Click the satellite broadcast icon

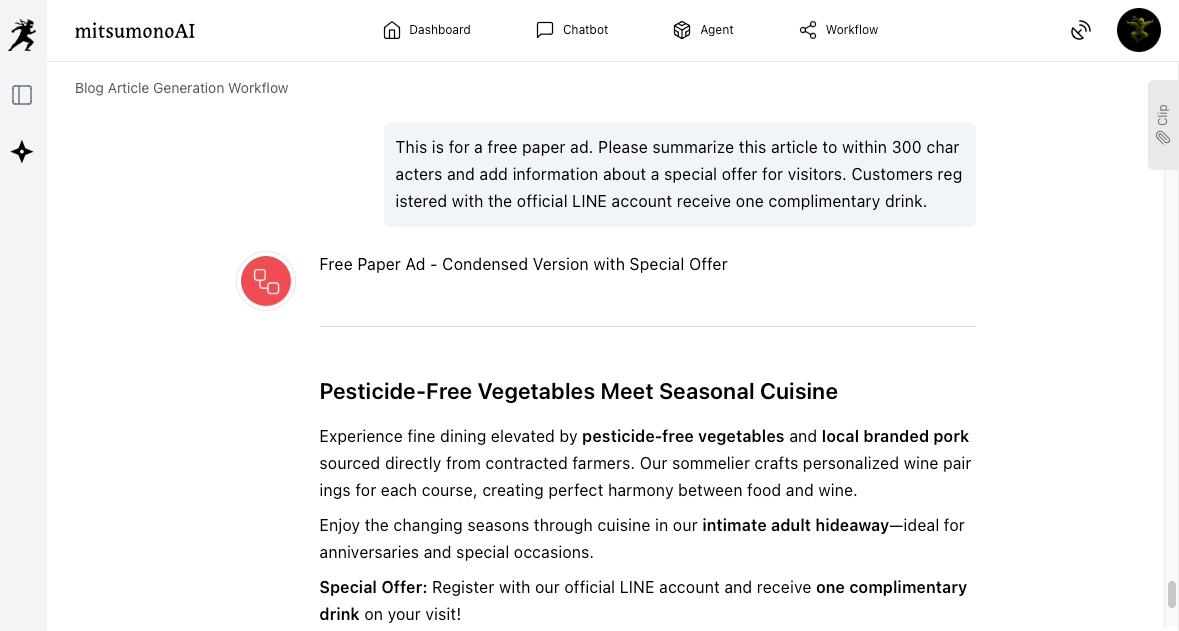pos(1080,30)
